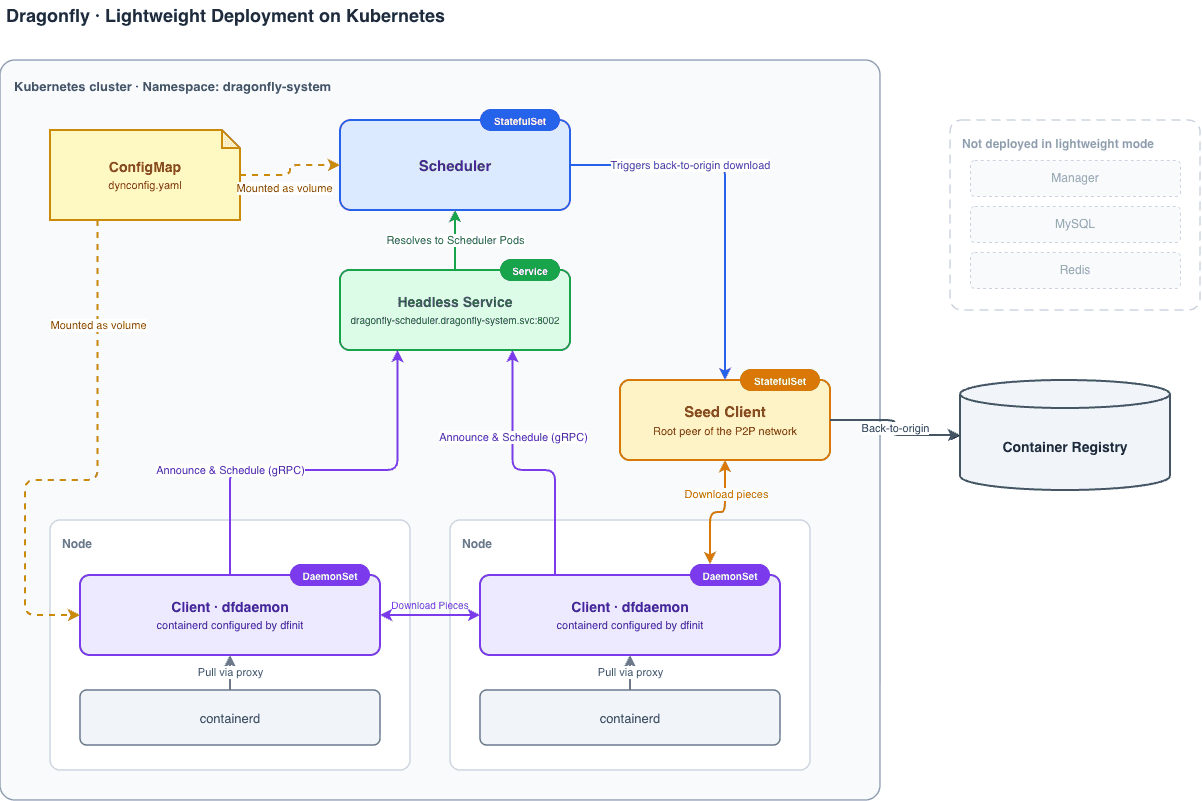
Task: Click the Not deployed in lightweight mode heading
Action: [x=1058, y=144]
